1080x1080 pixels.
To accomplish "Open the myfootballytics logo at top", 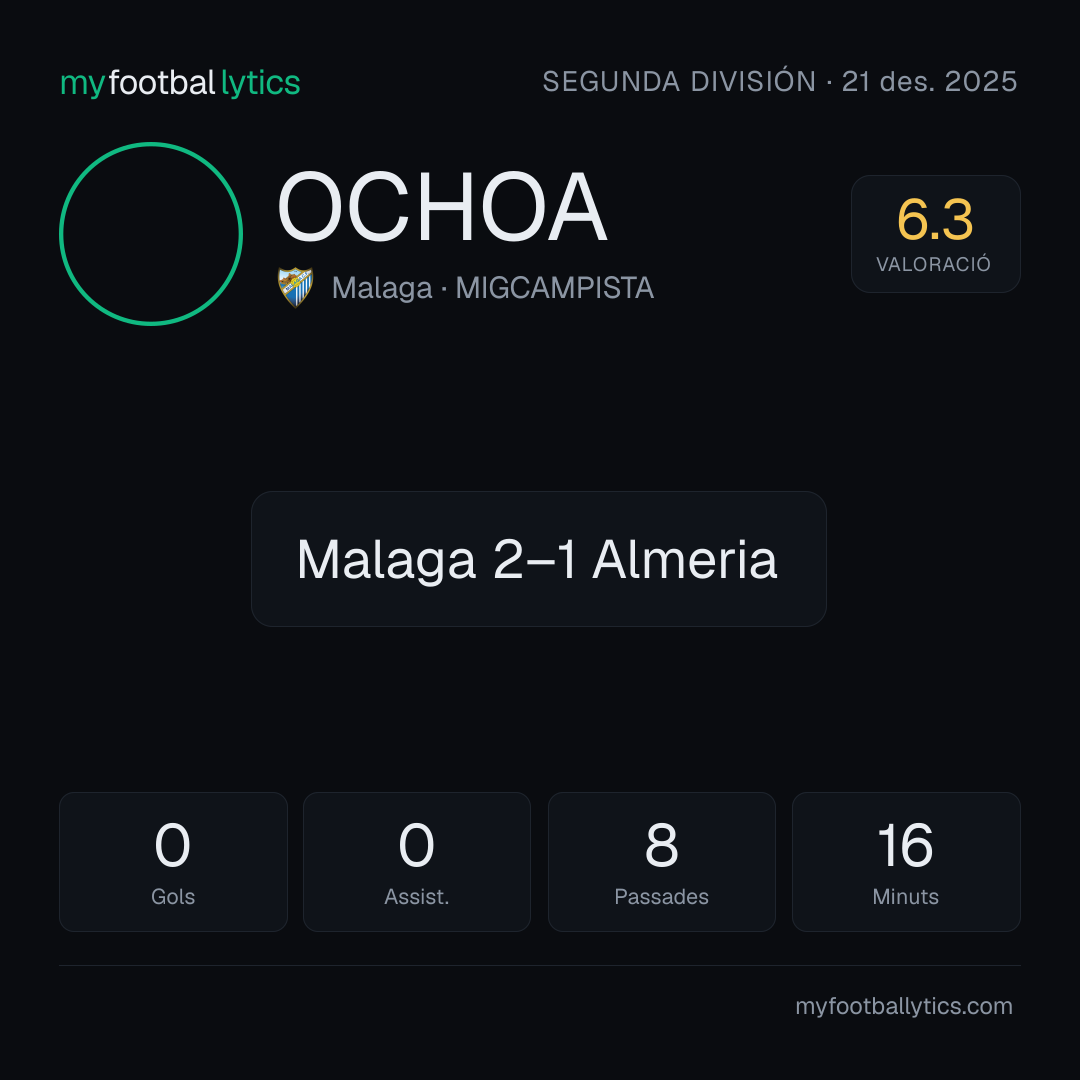I will click(x=180, y=83).
